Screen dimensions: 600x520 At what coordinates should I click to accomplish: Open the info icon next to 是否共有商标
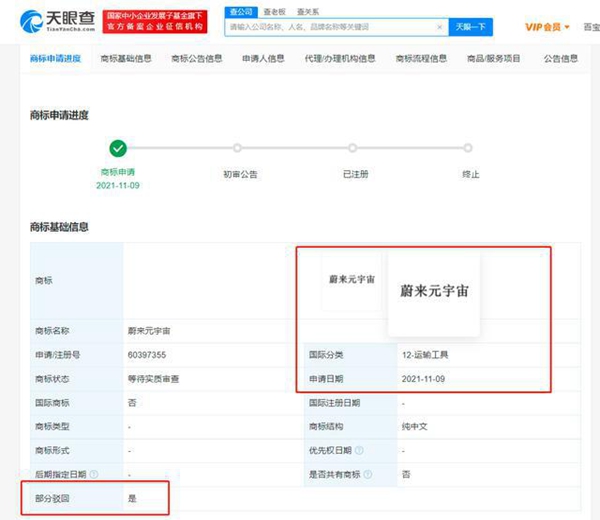pyautogui.click(x=368, y=474)
